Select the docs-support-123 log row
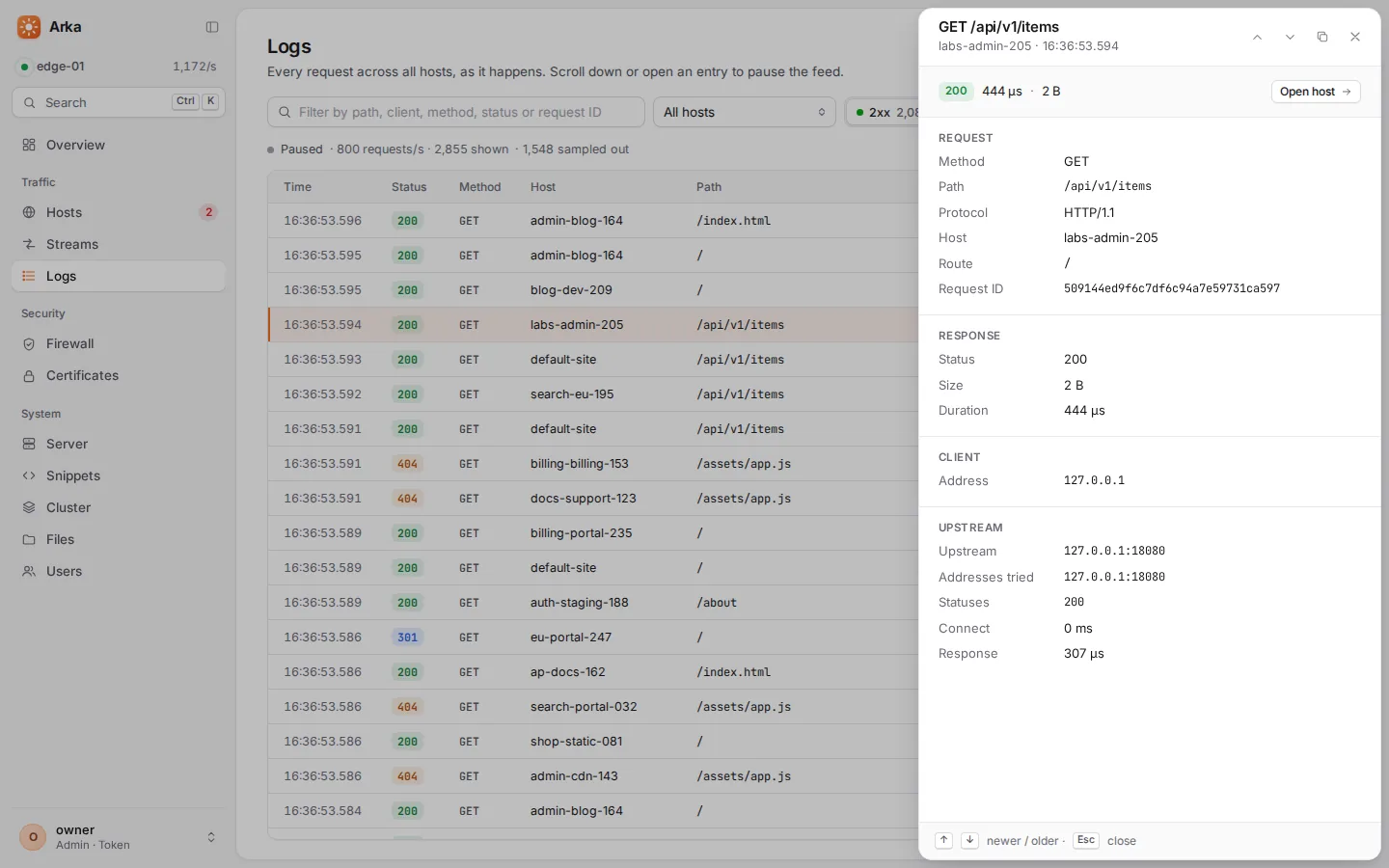 tap(593, 499)
